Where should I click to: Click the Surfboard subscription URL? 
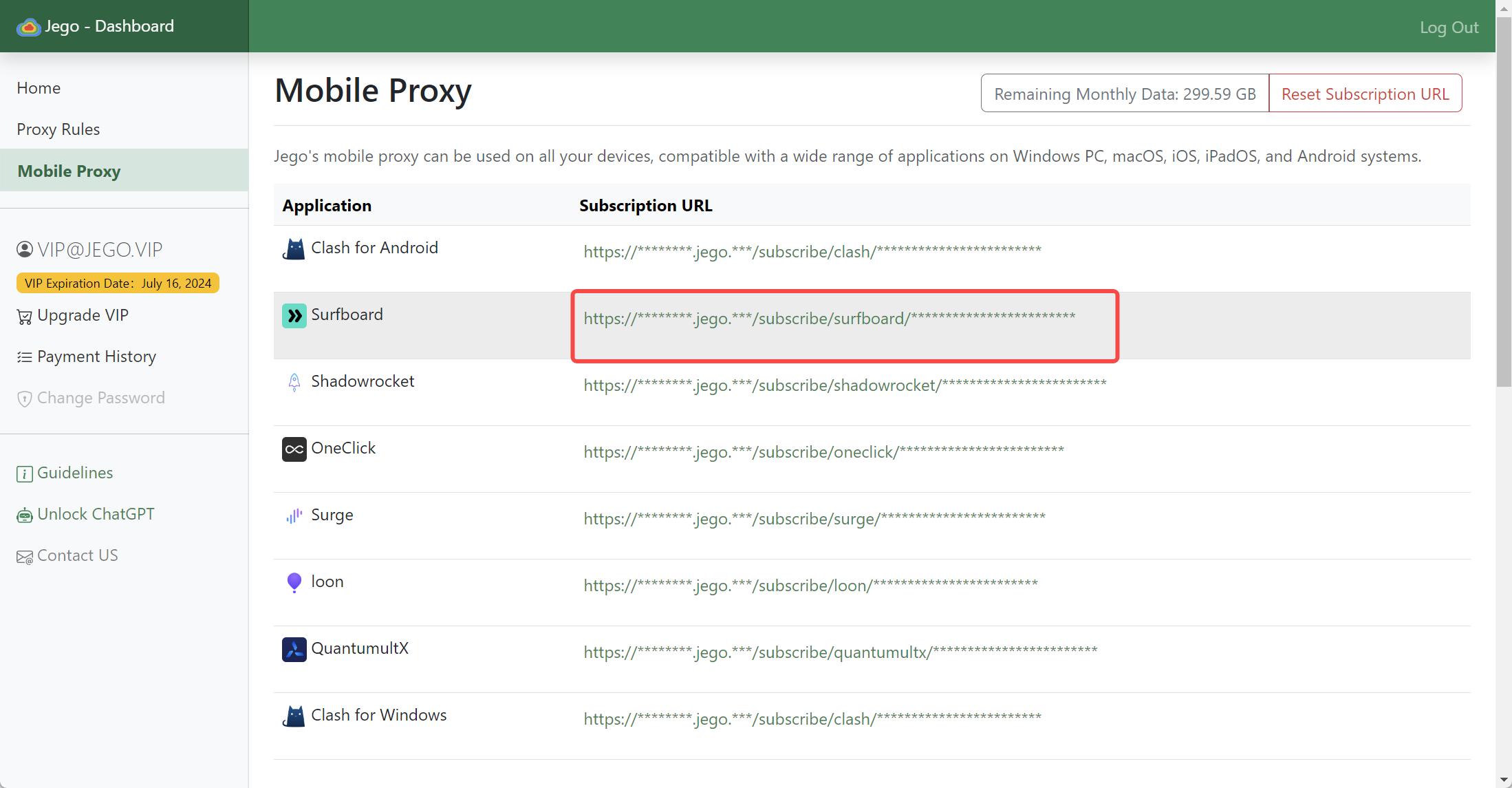[829, 318]
